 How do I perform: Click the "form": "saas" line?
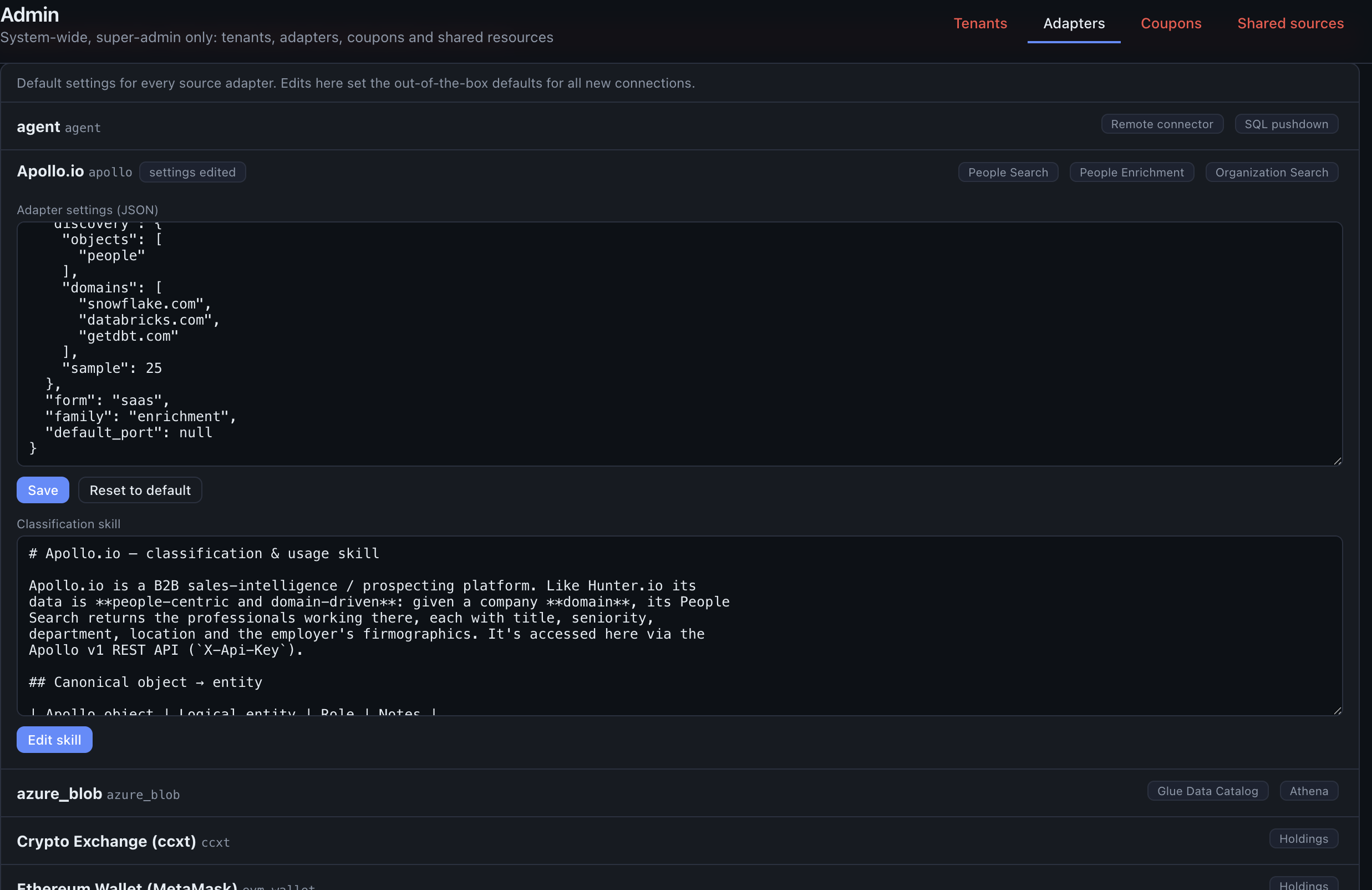107,400
